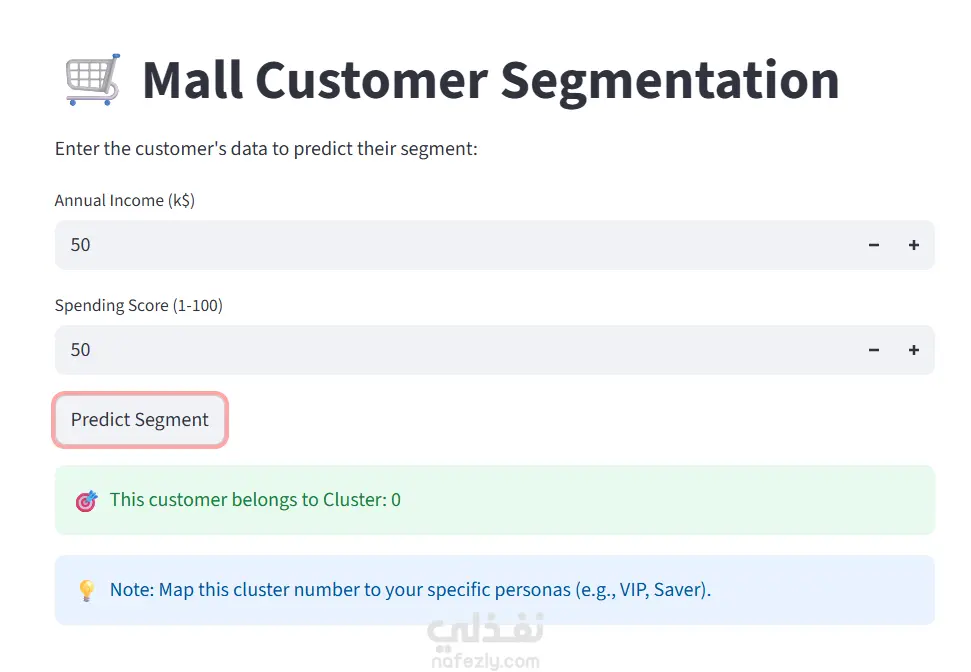971x672 pixels.
Task: Click empty area of blue info box
Action: tap(824, 590)
